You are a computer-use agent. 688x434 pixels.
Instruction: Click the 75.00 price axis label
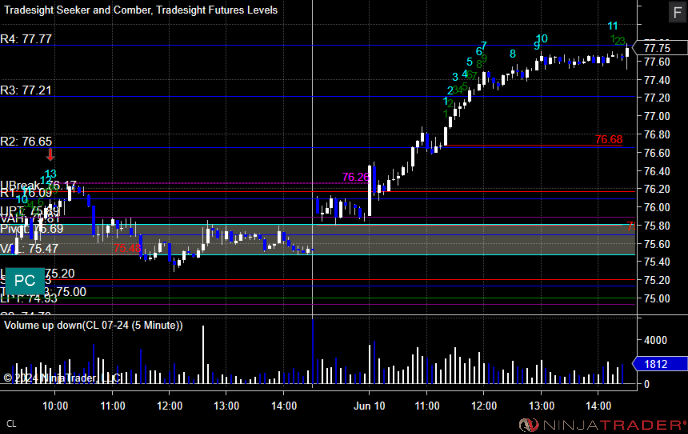(x=657, y=298)
